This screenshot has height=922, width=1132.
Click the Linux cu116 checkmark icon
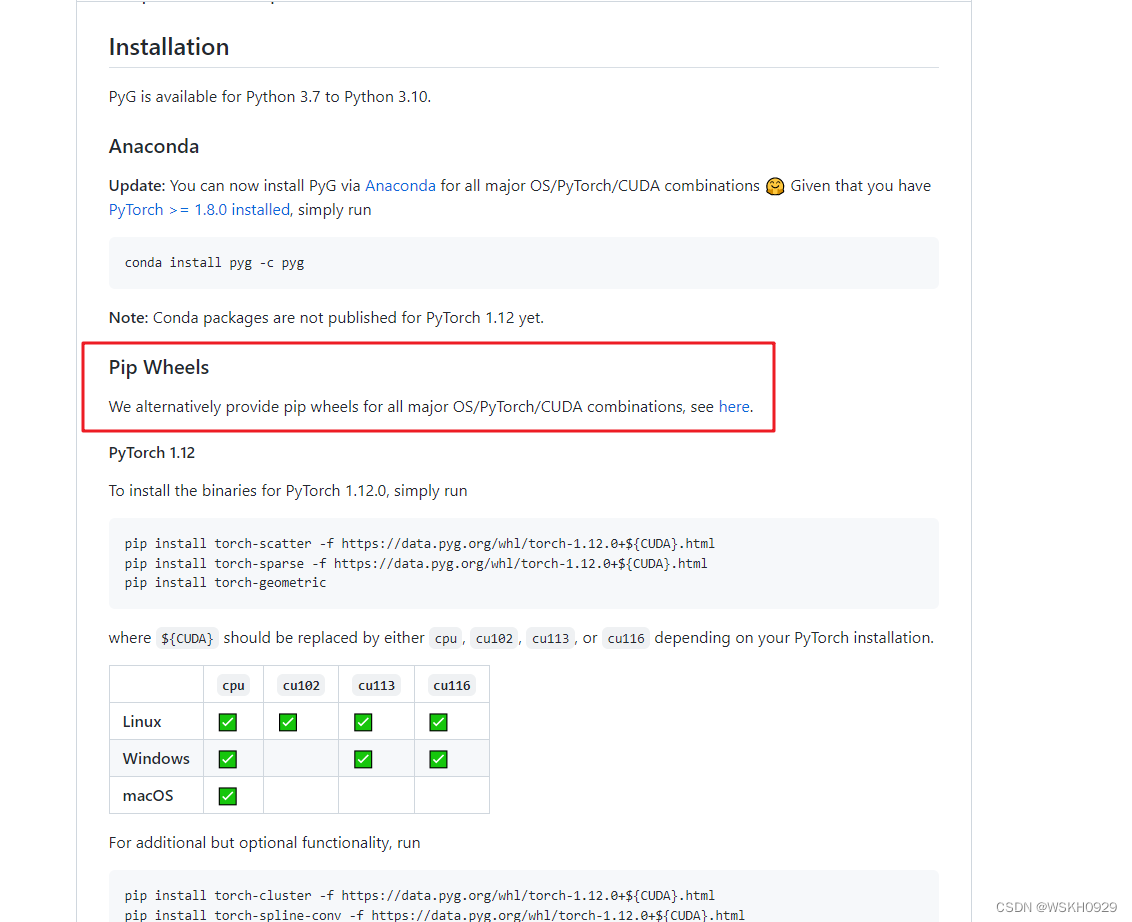click(438, 722)
